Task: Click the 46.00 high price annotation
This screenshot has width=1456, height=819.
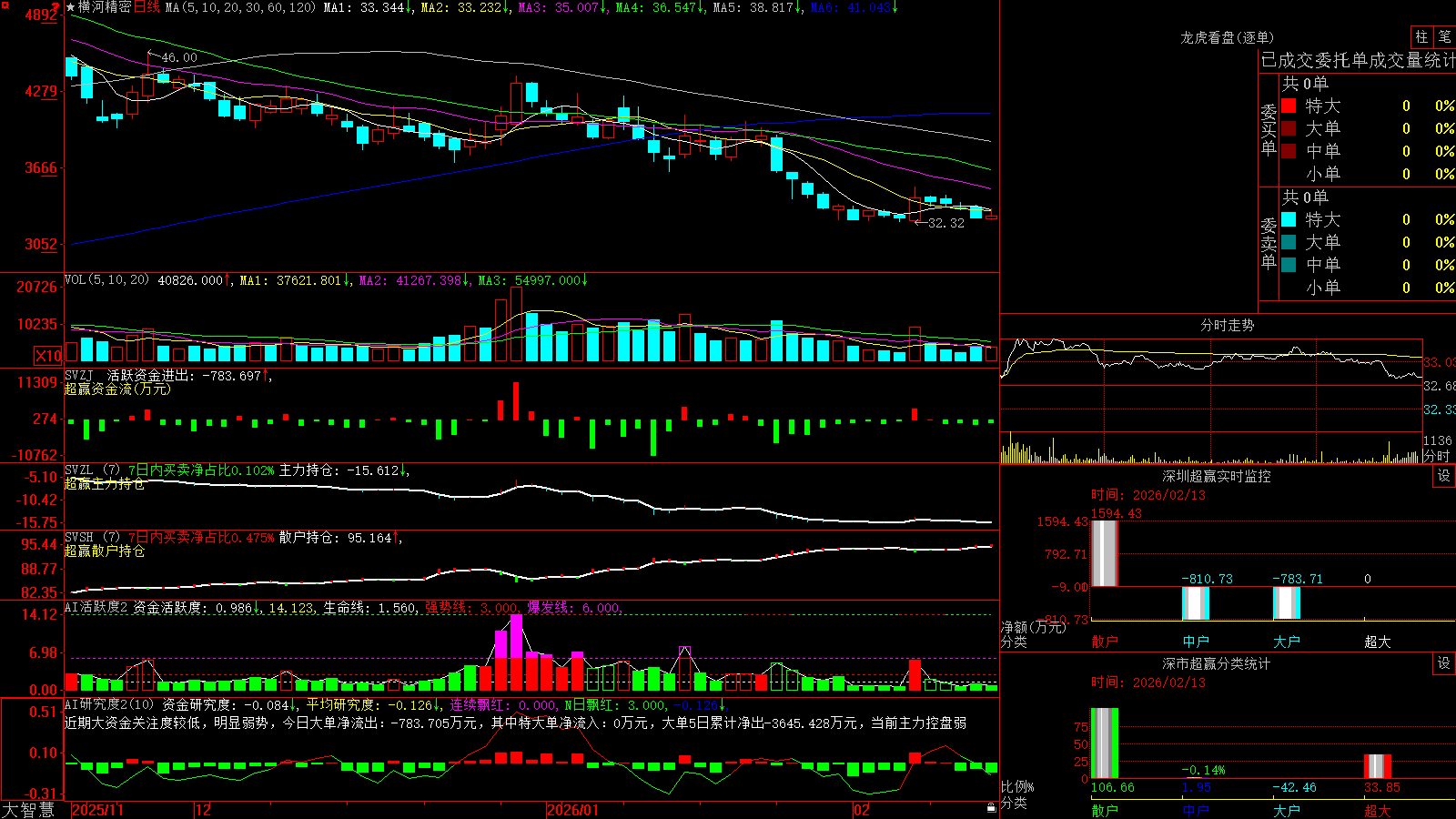Action: [178, 57]
